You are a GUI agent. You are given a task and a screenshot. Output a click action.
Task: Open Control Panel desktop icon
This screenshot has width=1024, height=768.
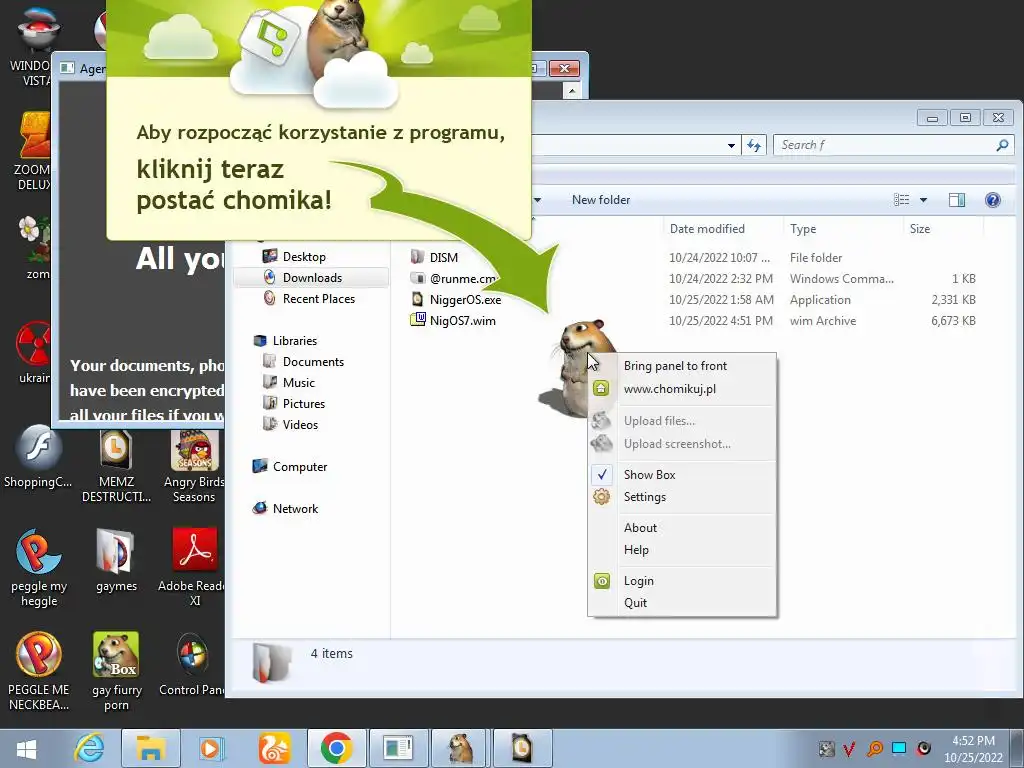pos(193,665)
